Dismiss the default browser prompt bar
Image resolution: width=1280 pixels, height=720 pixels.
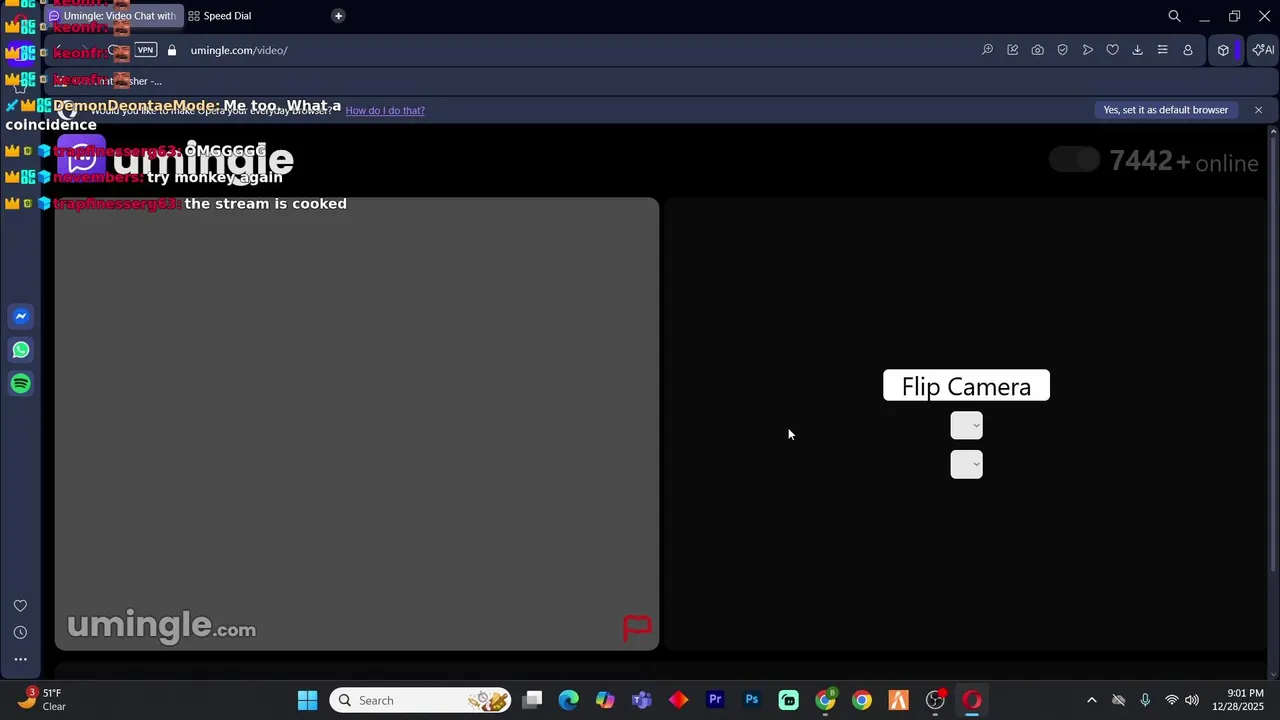[x=1258, y=110]
